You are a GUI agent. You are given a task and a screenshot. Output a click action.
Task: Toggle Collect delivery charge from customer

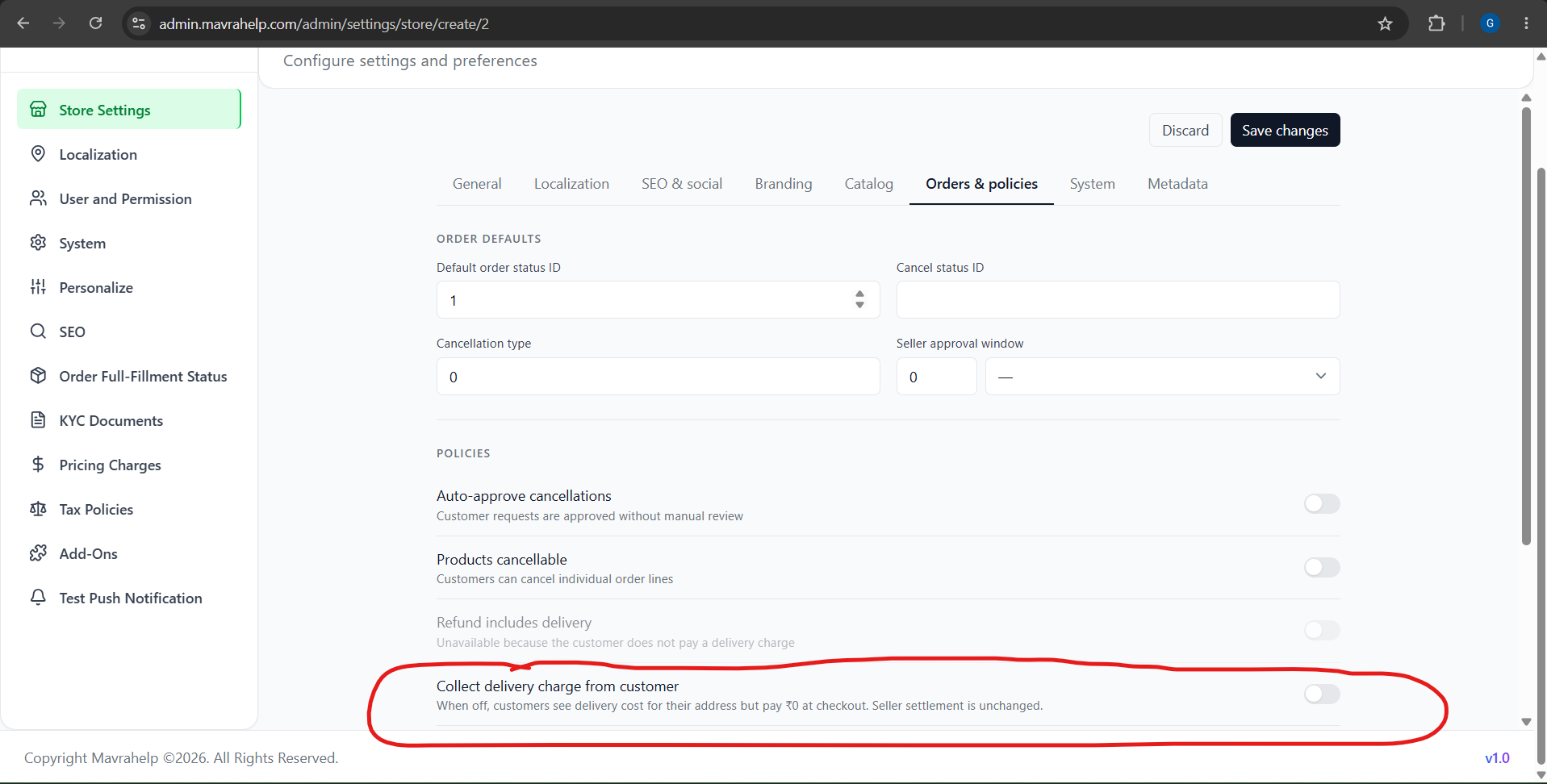pos(1322,694)
